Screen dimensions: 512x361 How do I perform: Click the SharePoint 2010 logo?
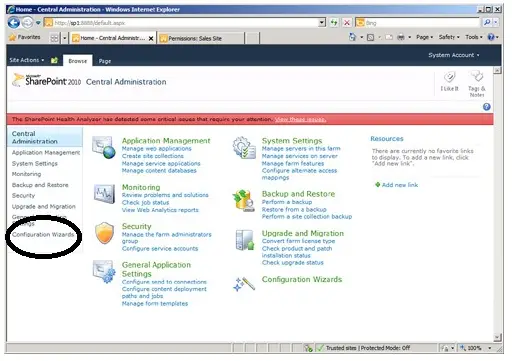[47, 80]
